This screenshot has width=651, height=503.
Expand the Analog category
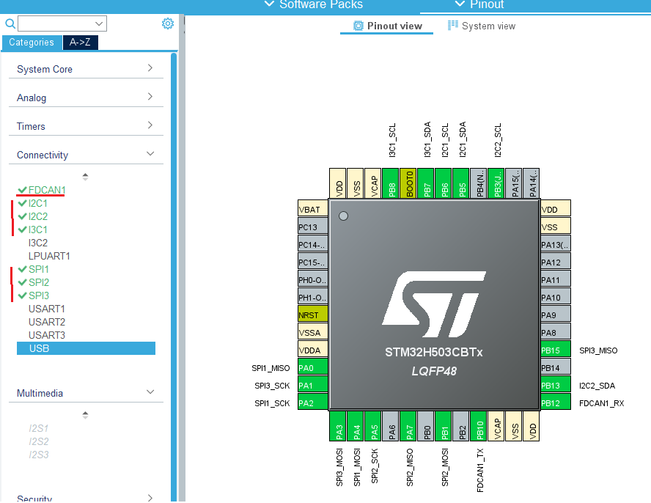coord(86,98)
